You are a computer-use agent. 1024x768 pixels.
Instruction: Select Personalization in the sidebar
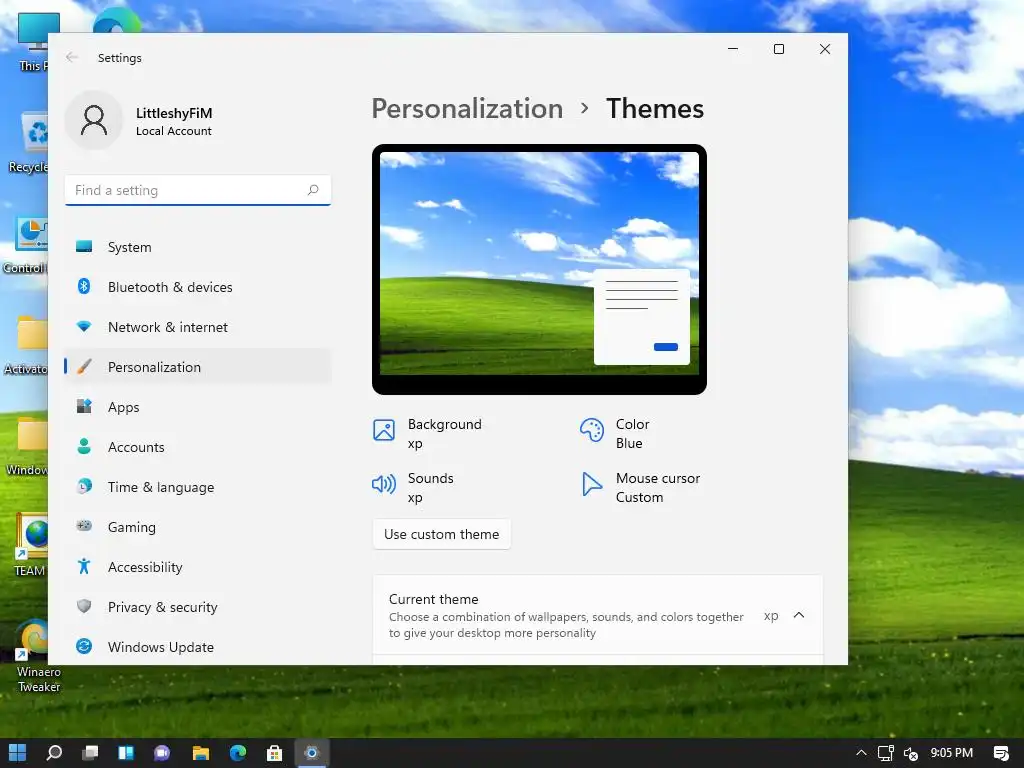(x=198, y=366)
